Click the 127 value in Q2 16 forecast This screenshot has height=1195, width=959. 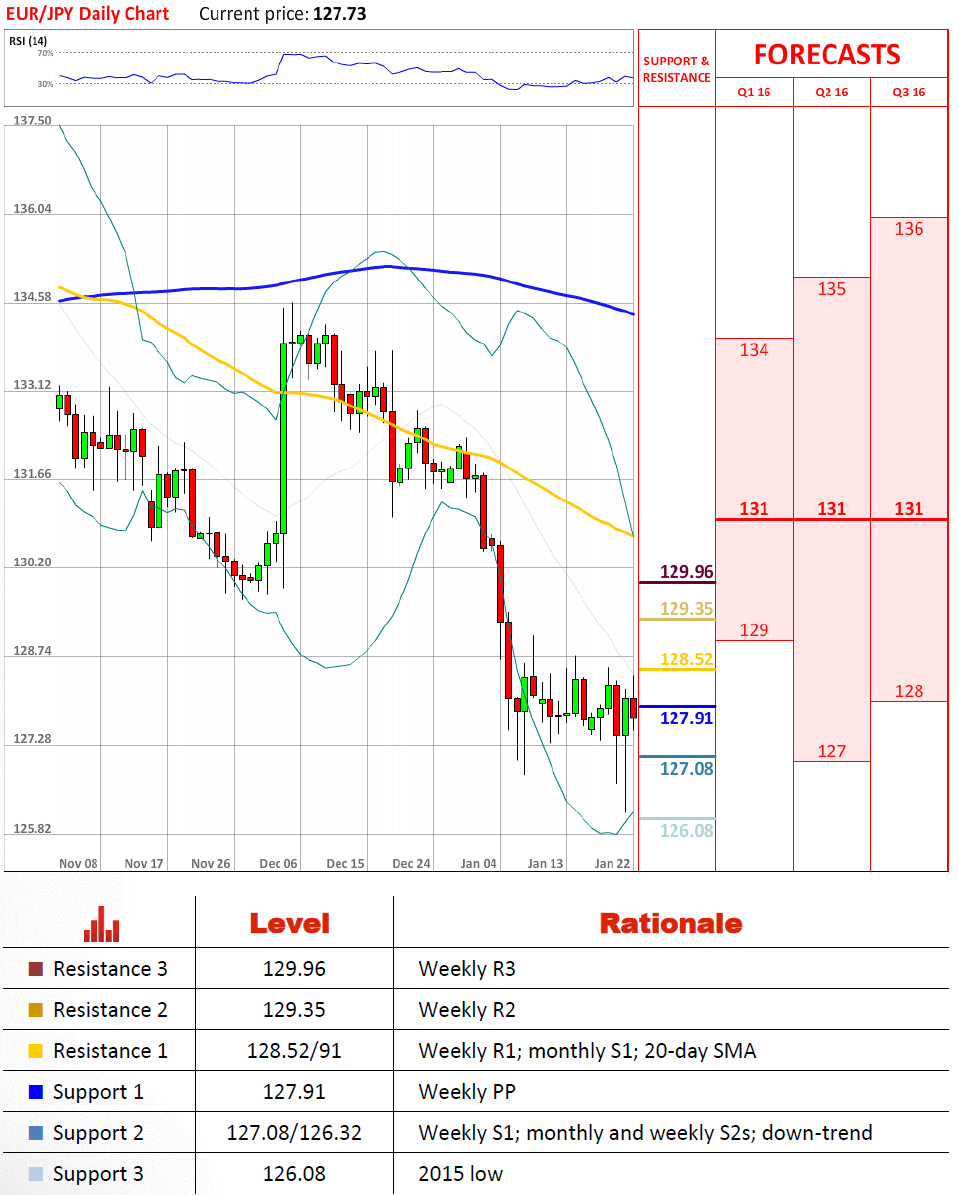pos(832,751)
